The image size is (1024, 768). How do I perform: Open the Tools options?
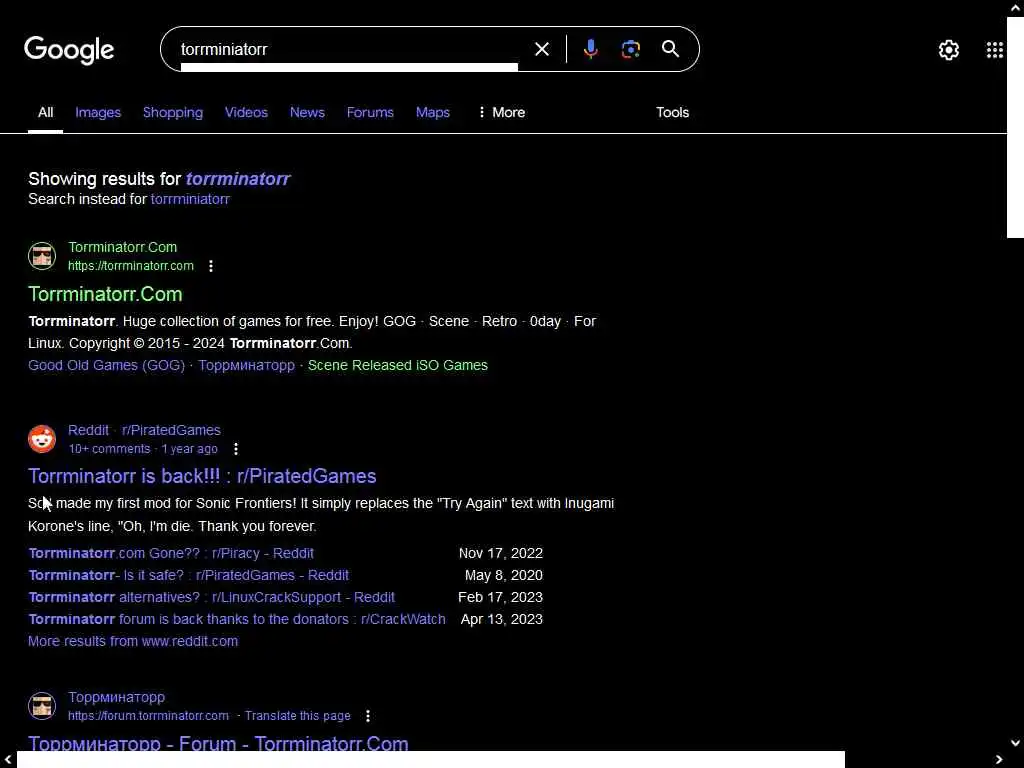tap(672, 112)
